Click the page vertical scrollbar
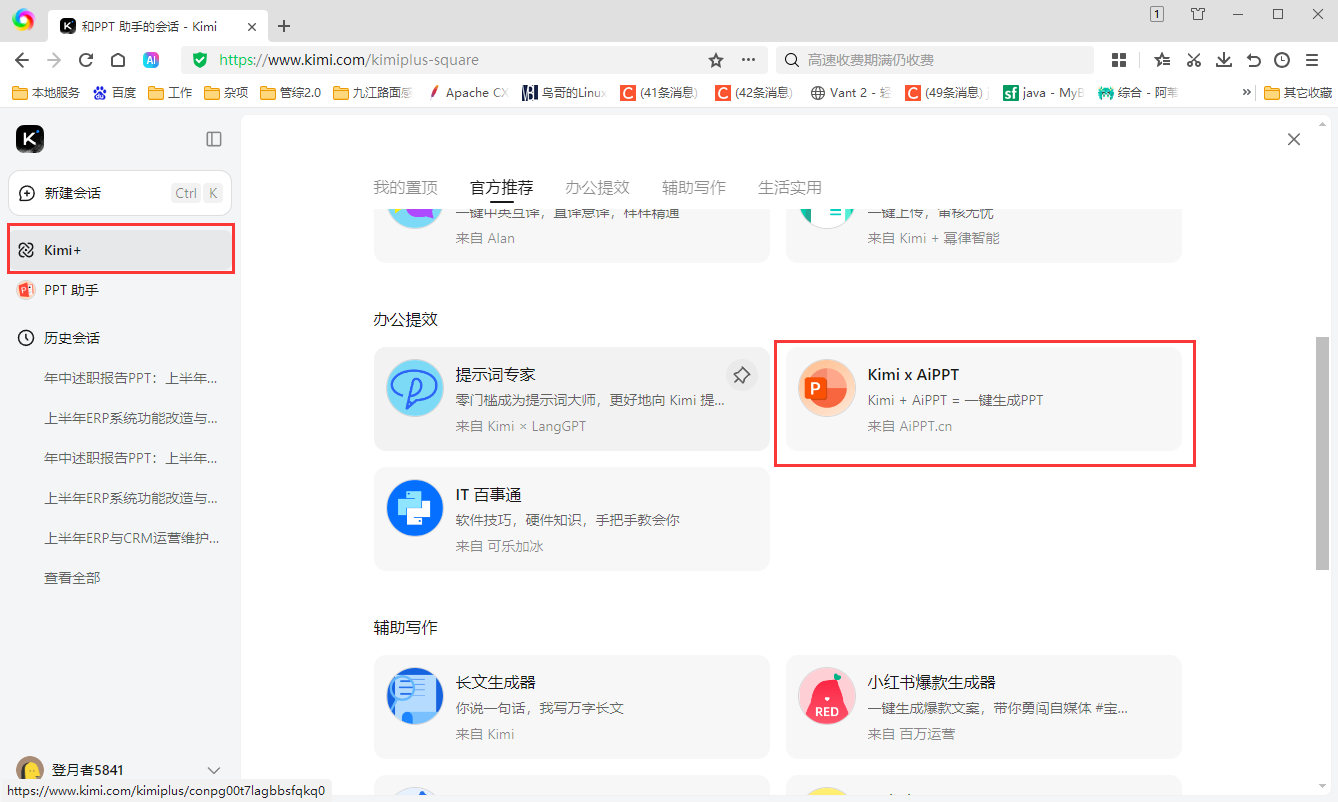The image size is (1338, 802). coord(1322,452)
